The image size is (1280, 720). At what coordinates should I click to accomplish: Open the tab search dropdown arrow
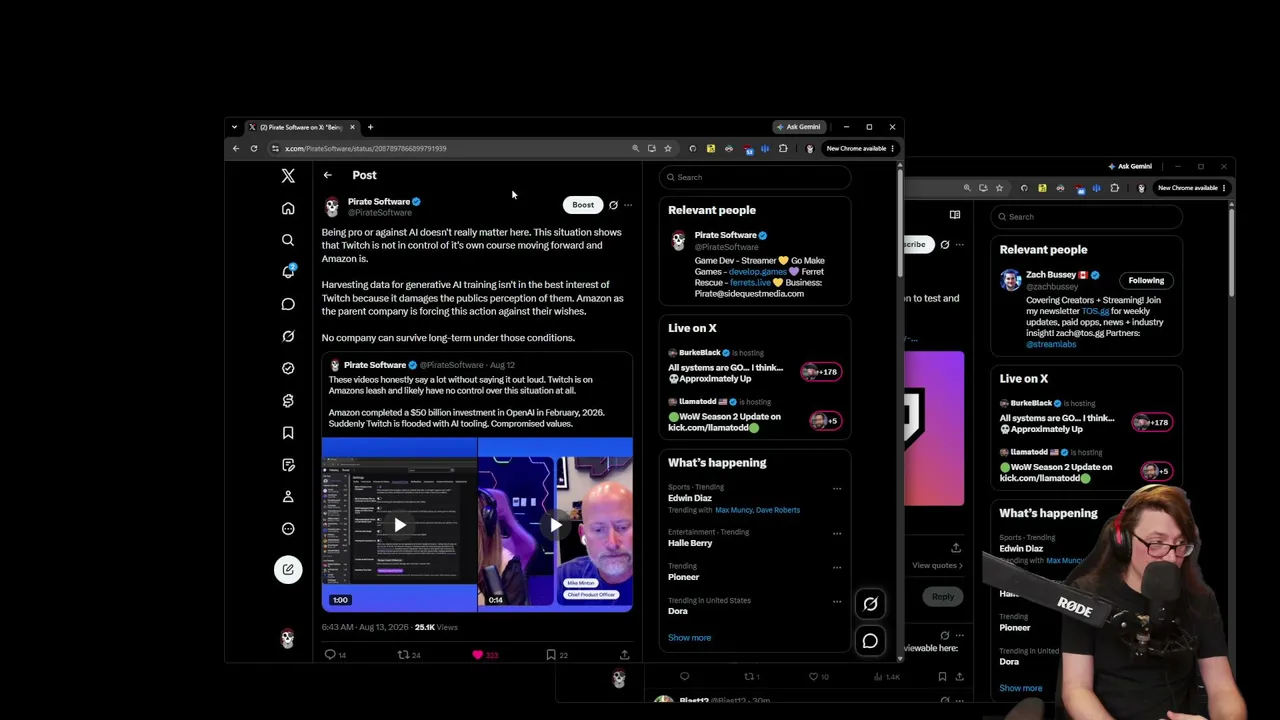234,127
